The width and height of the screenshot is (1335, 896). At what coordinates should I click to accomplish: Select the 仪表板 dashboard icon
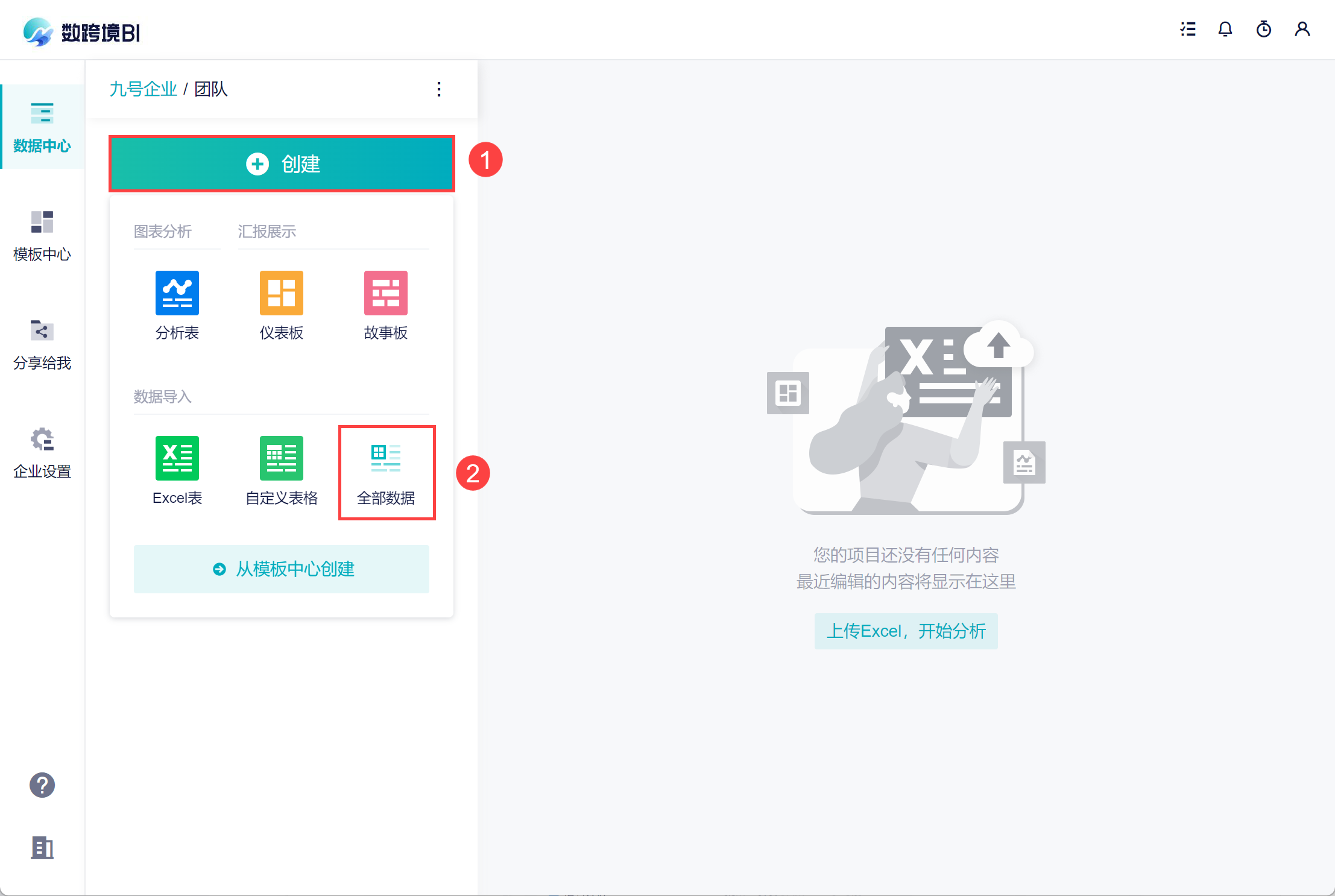[x=281, y=294]
